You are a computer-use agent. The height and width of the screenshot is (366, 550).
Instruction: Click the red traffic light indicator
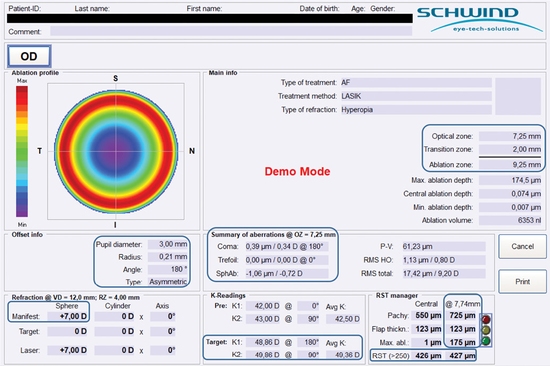pos(486,319)
